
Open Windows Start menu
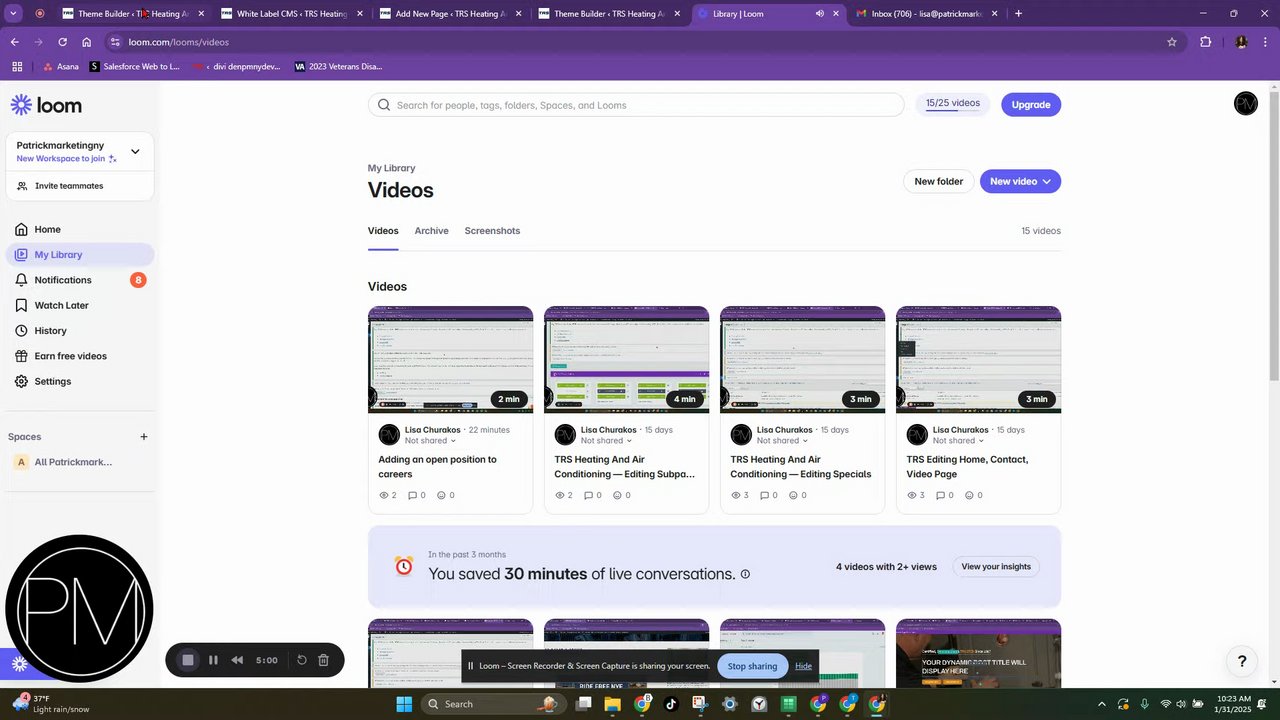pos(404,704)
